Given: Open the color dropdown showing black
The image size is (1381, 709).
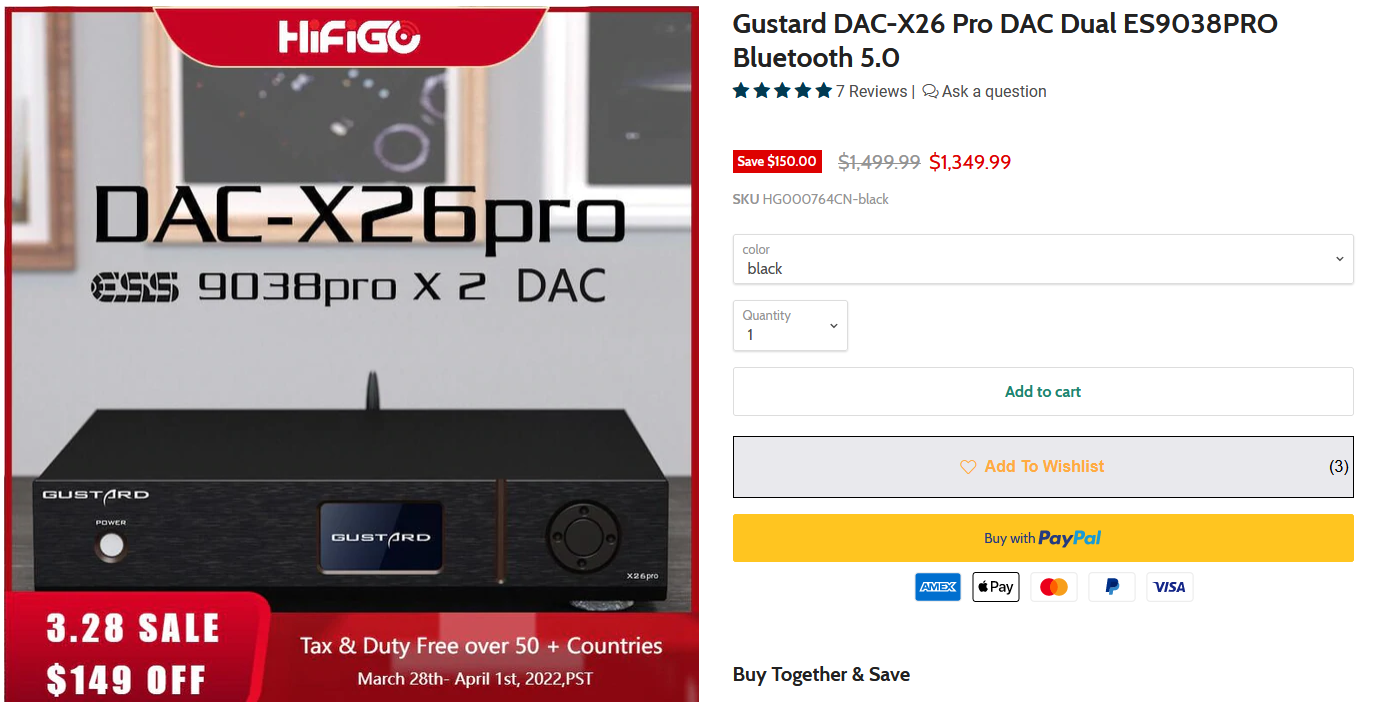Looking at the screenshot, I should tap(1043, 259).
